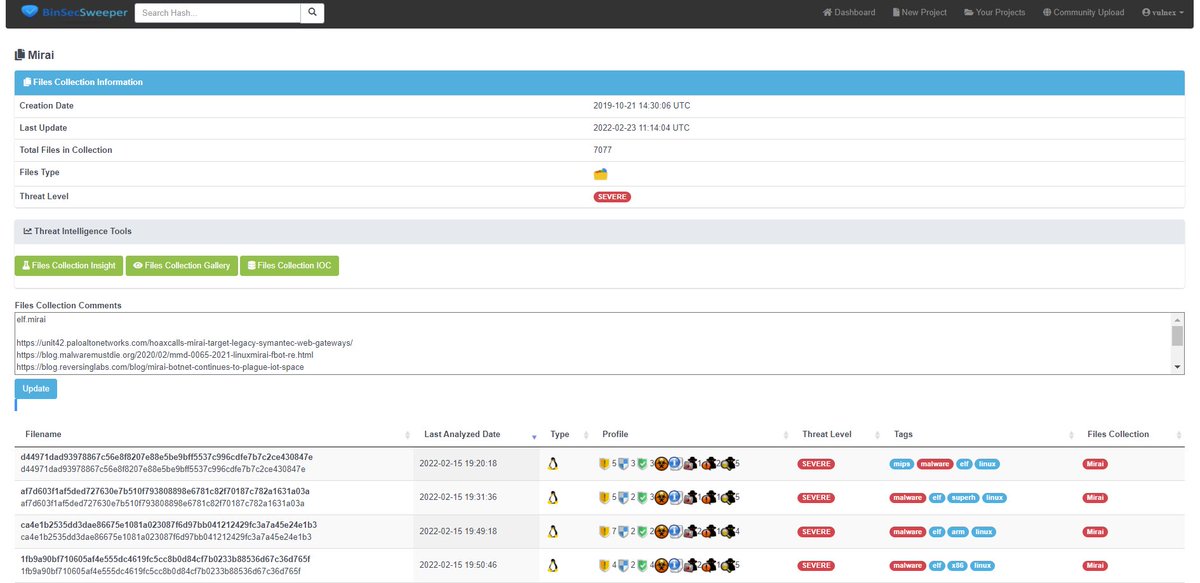Click the spy magnifier icon in profile row
Viewport: 1200px width, 583px height.
click(726, 464)
